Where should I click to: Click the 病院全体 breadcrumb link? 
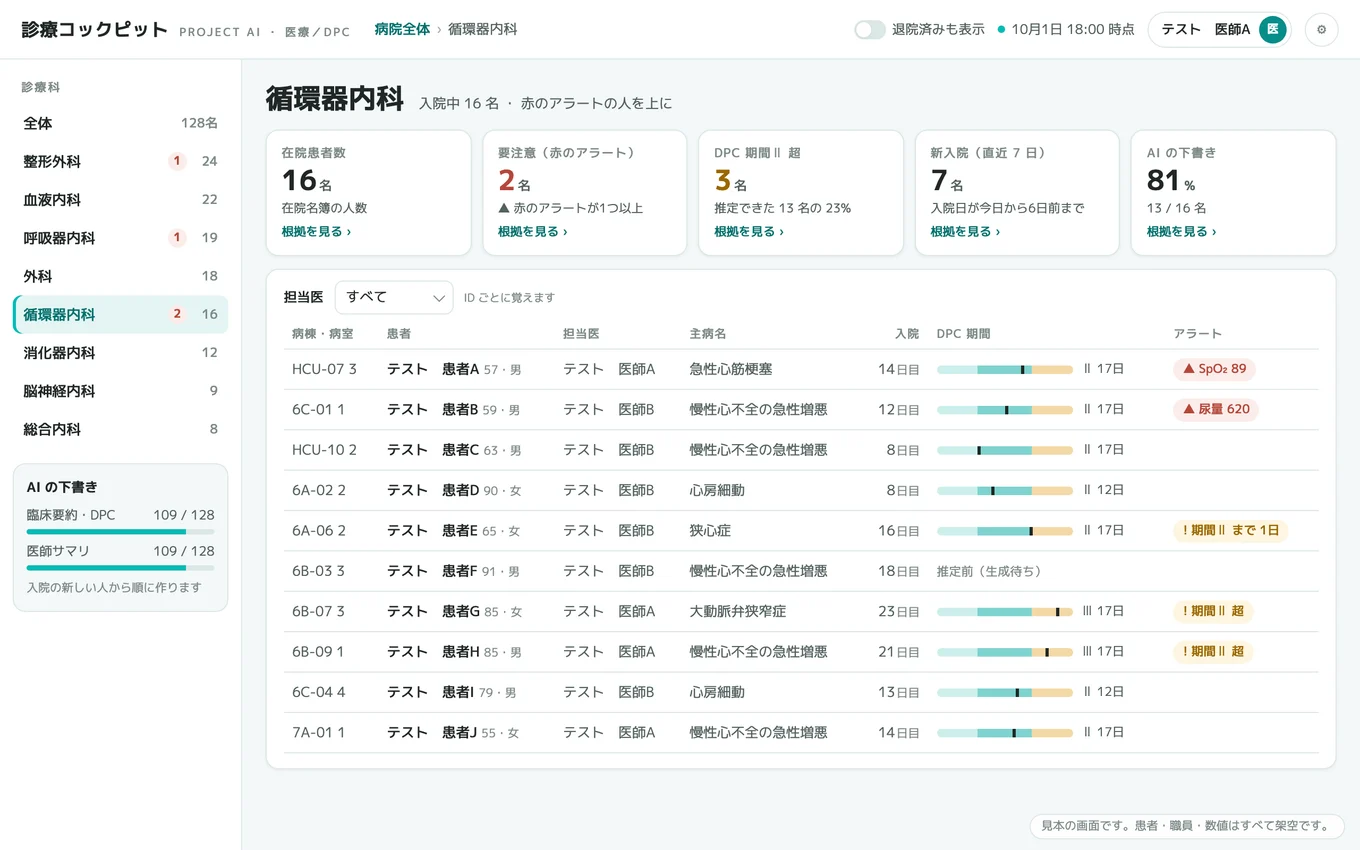pyautogui.click(x=402, y=30)
